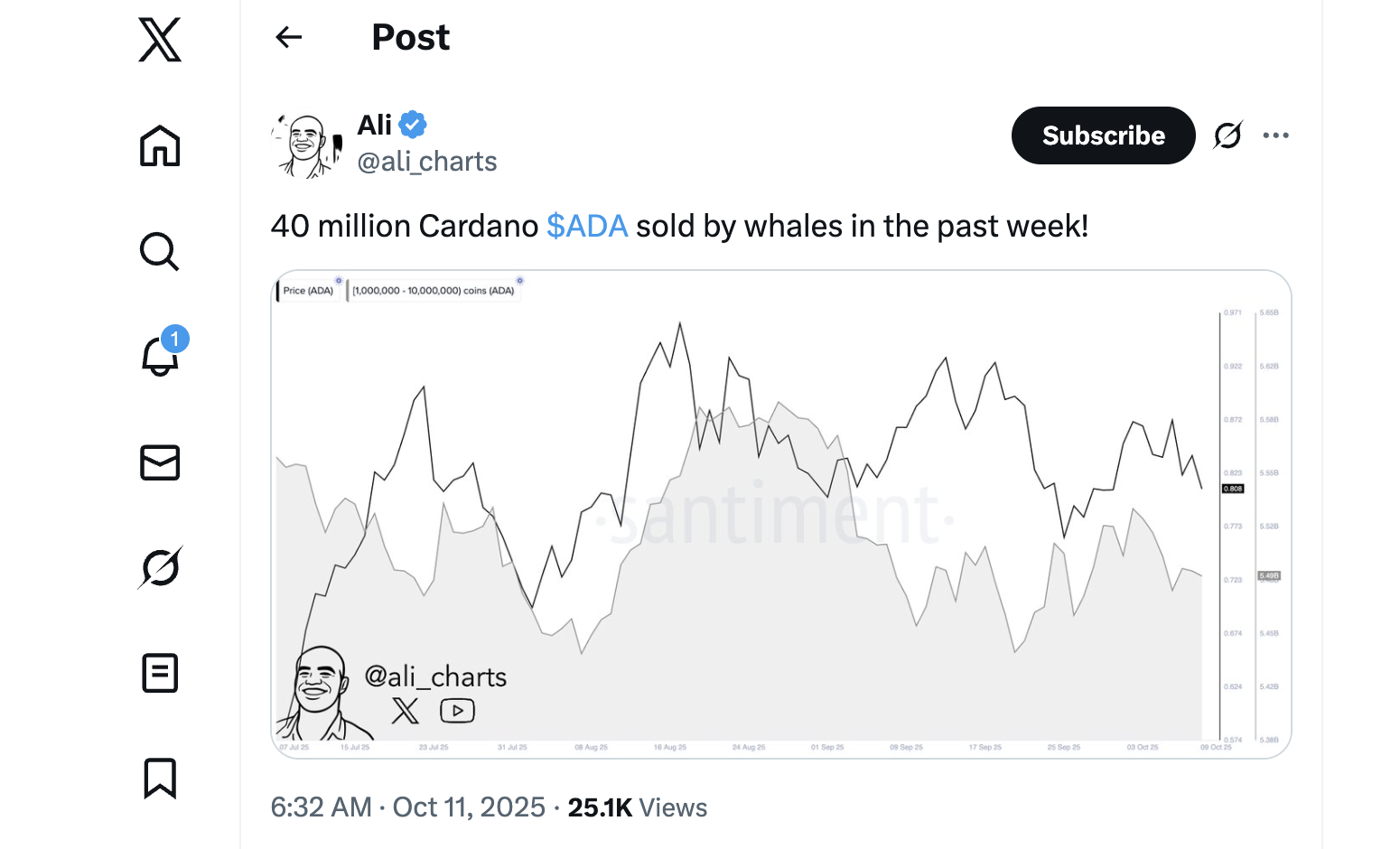
Task: Click the Price (ADA) legend label
Action: [x=308, y=291]
